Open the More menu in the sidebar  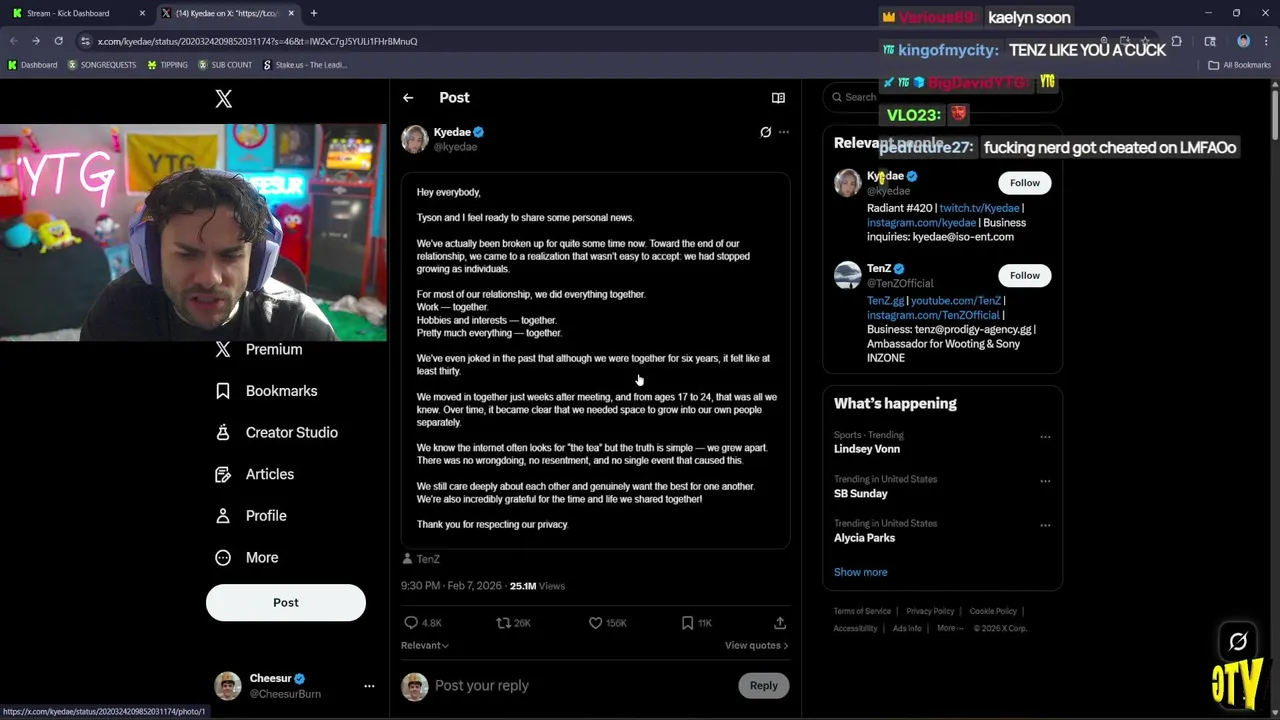247,558
